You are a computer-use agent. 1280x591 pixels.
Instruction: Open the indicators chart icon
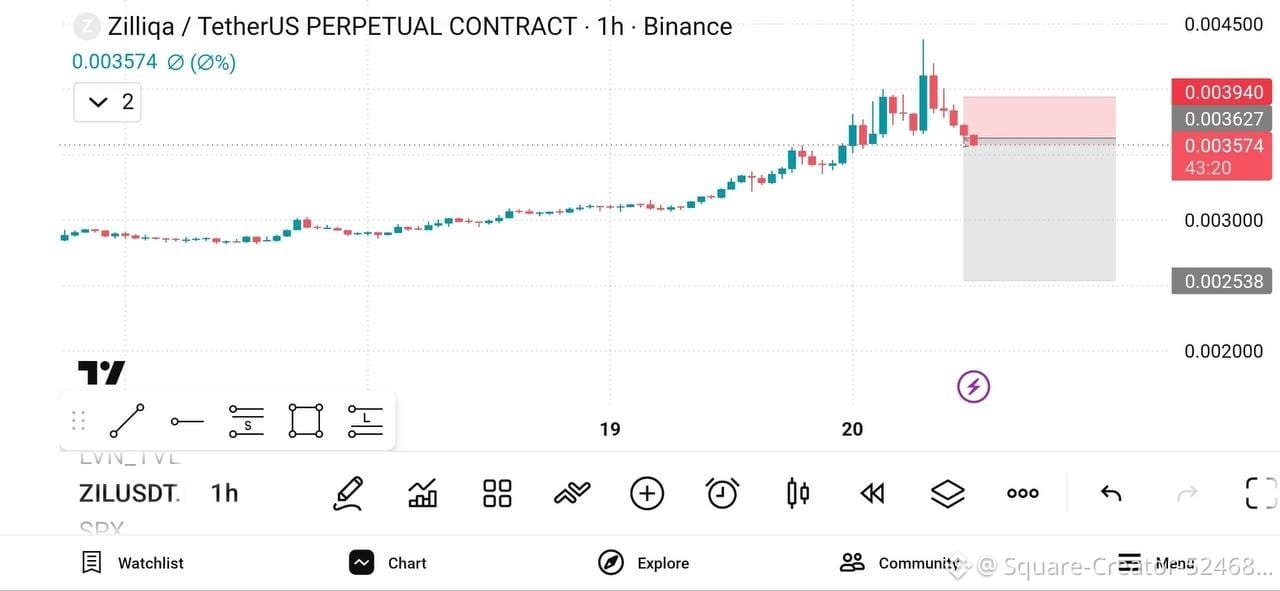point(423,493)
